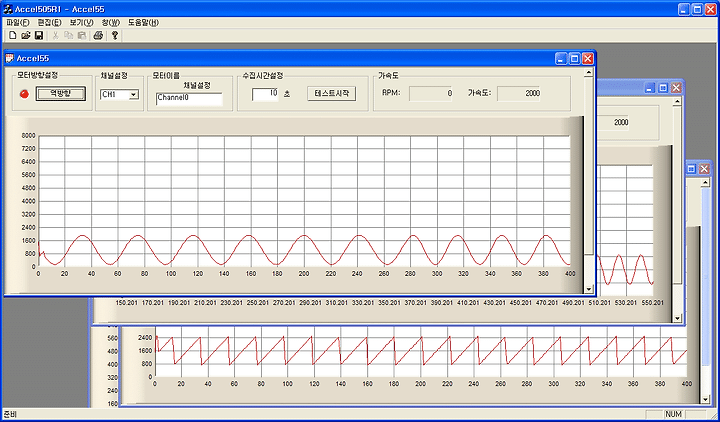Click the NUM status bar indicator

[x=674, y=414]
